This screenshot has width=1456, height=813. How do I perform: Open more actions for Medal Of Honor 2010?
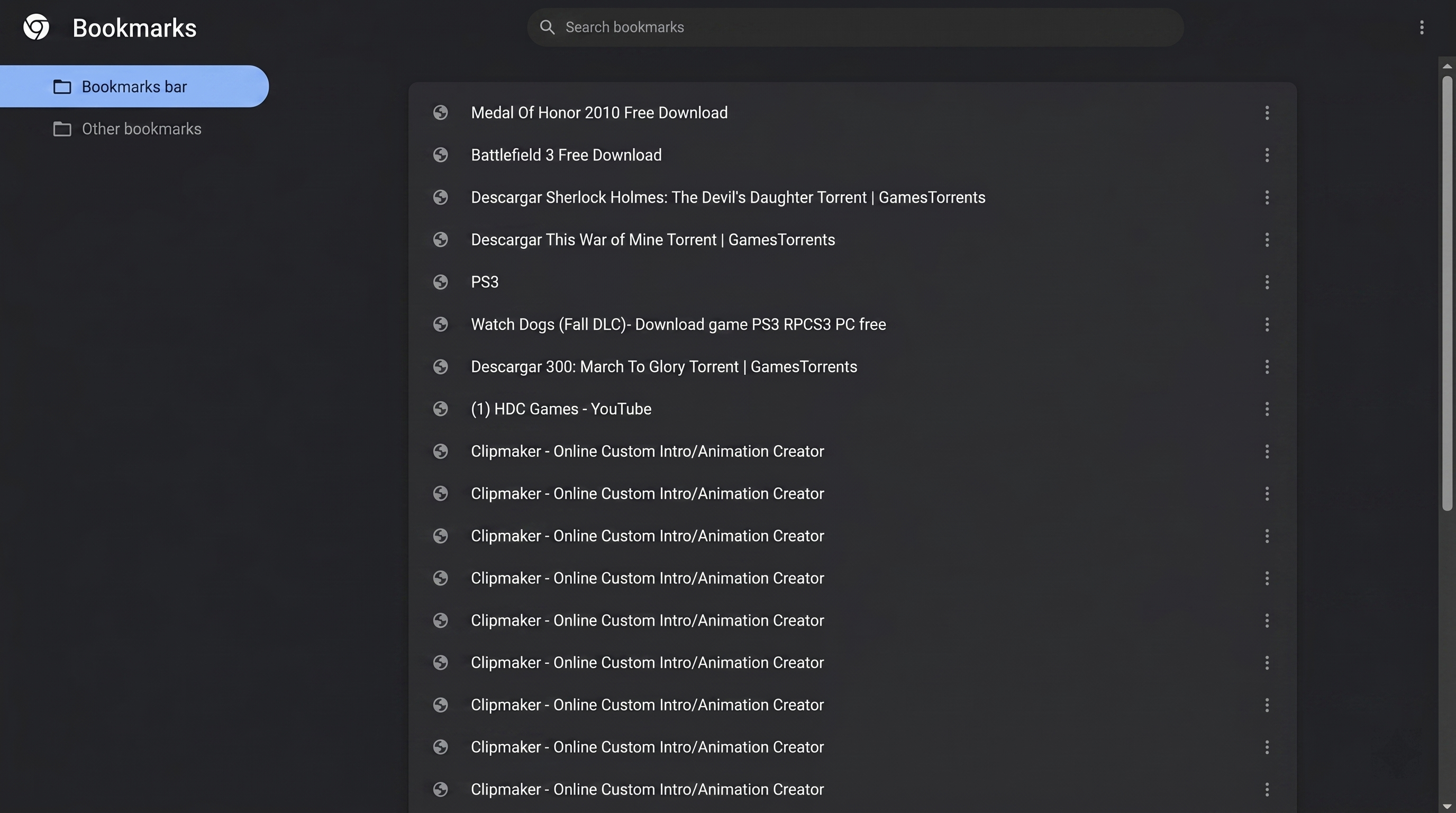[1267, 113]
